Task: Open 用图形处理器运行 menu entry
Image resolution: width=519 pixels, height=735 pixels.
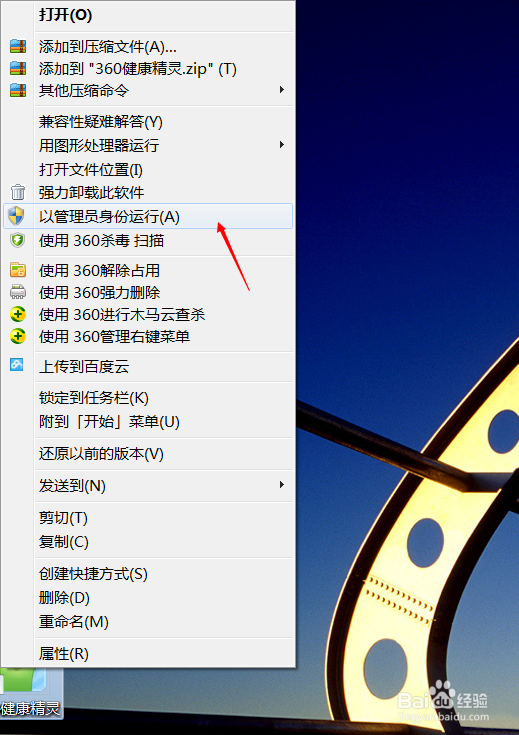Action: 148,145
